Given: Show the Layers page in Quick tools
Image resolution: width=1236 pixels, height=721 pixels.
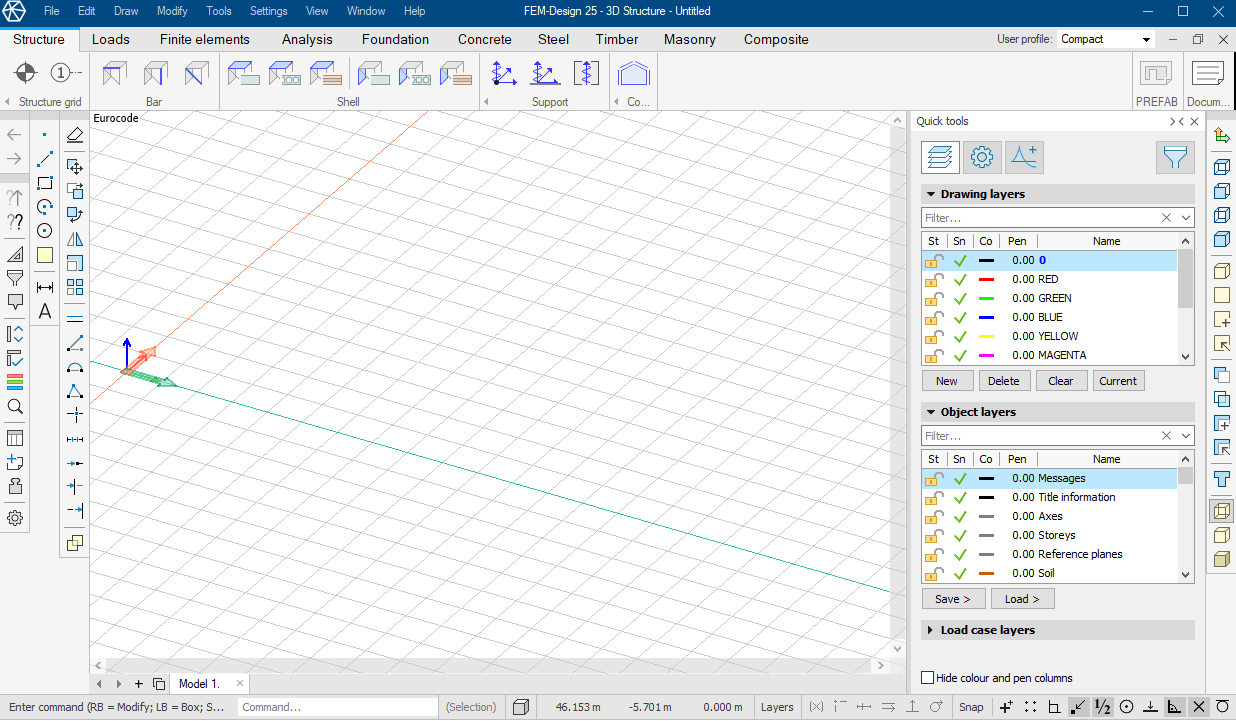Looking at the screenshot, I should click(940, 157).
